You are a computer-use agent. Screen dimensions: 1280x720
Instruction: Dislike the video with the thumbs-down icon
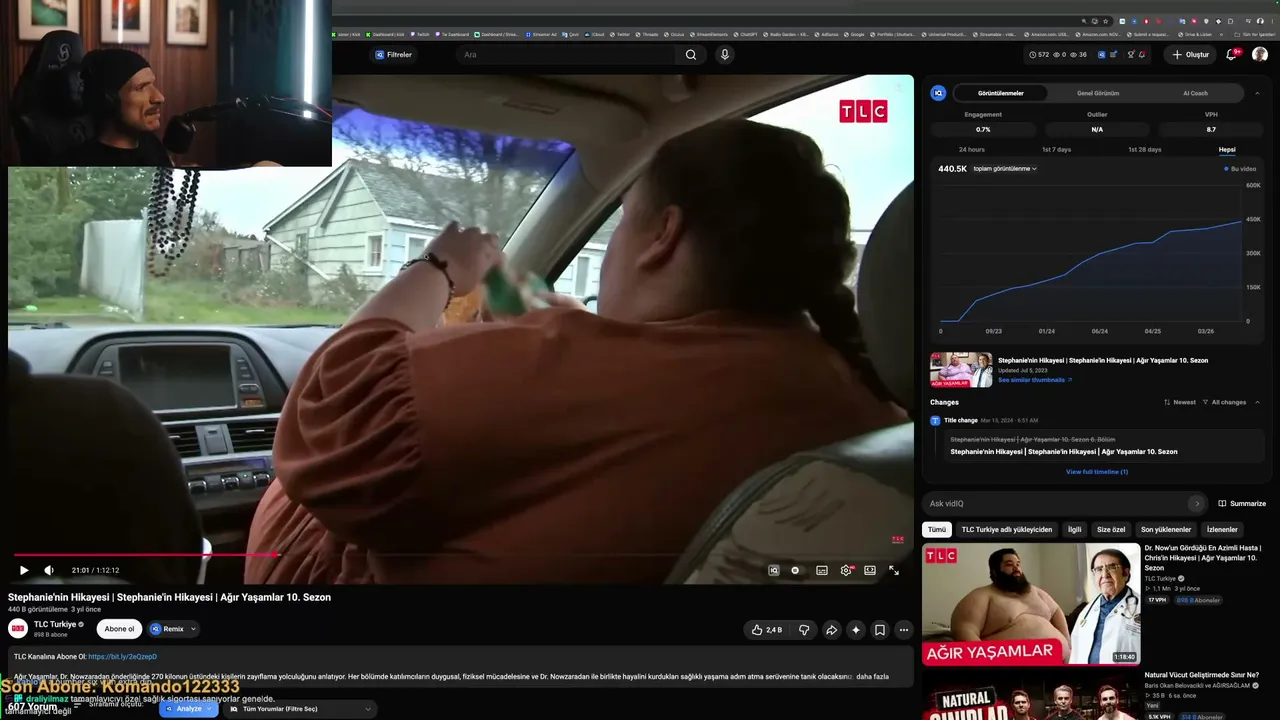(804, 630)
